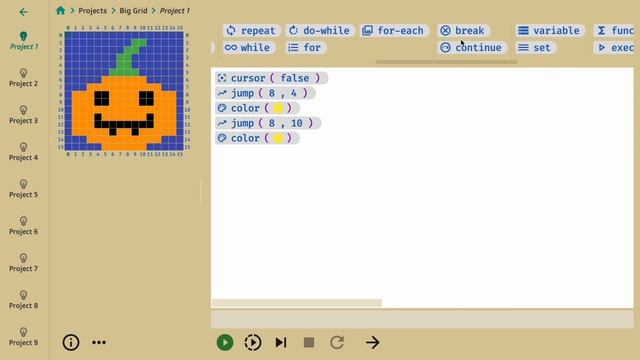Viewport: 640px width, 360px height.
Task: Pick the while block
Action: [x=248, y=48]
